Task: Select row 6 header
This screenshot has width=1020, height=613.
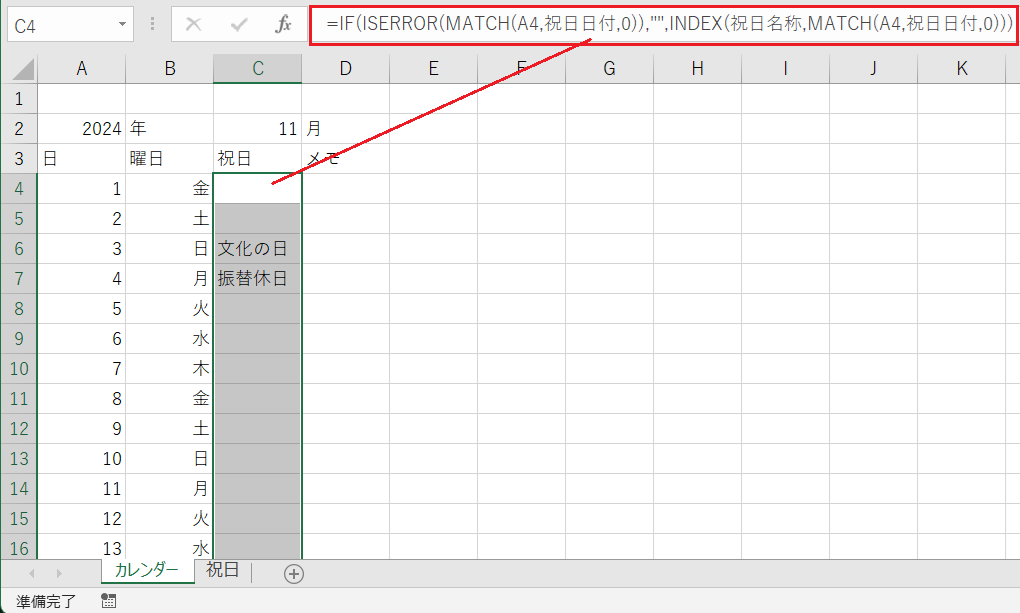Action: pyautogui.click(x=18, y=248)
